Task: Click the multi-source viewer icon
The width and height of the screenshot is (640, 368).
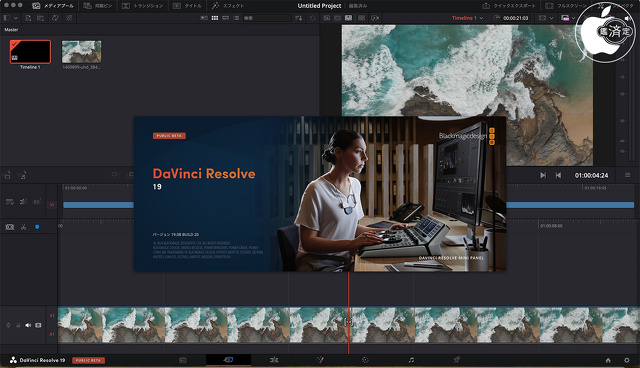Action: 361,18
